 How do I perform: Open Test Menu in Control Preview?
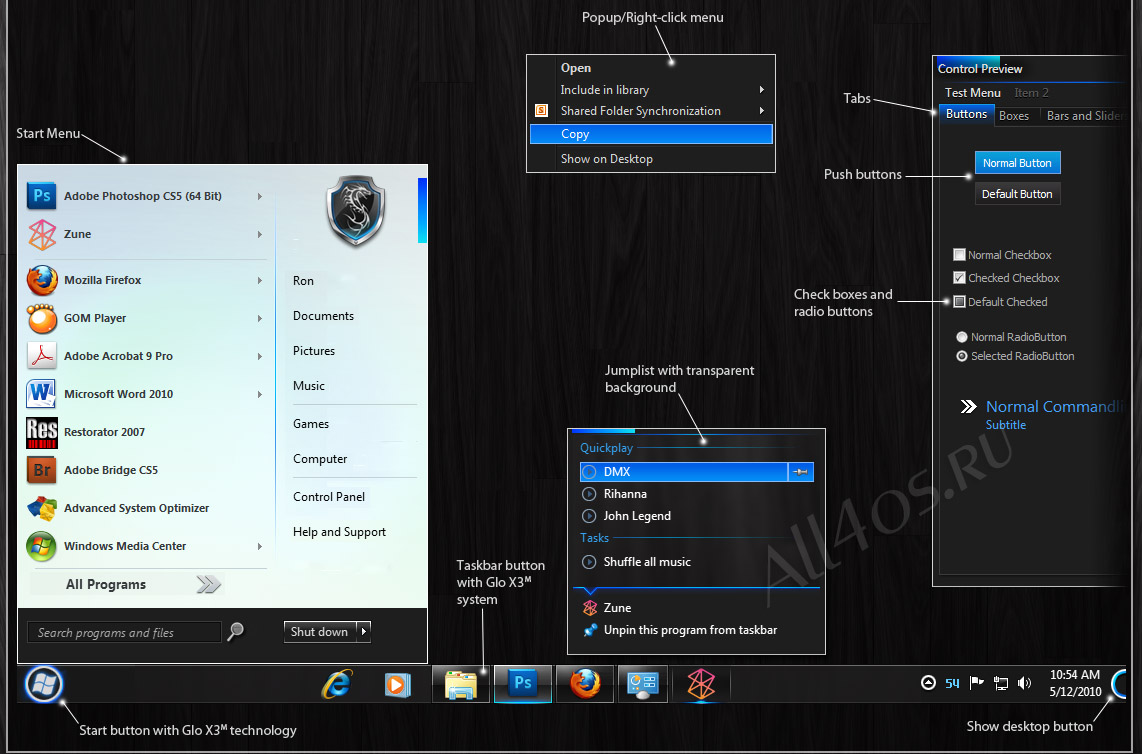coord(972,93)
